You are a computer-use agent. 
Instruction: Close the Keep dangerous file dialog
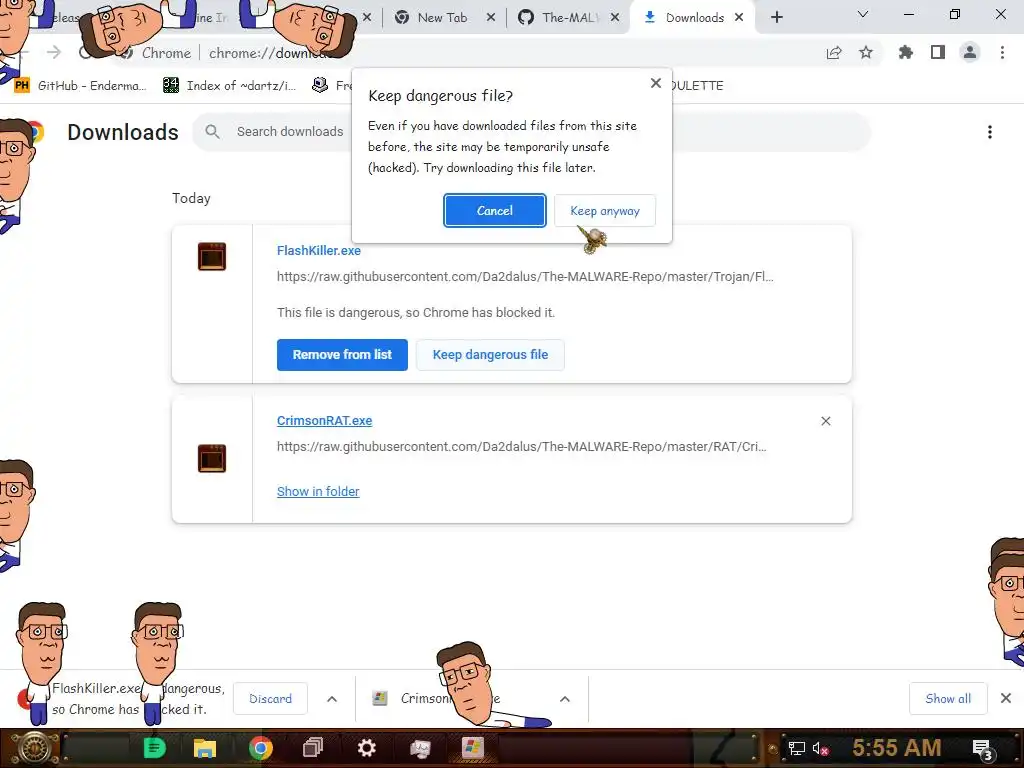point(656,83)
